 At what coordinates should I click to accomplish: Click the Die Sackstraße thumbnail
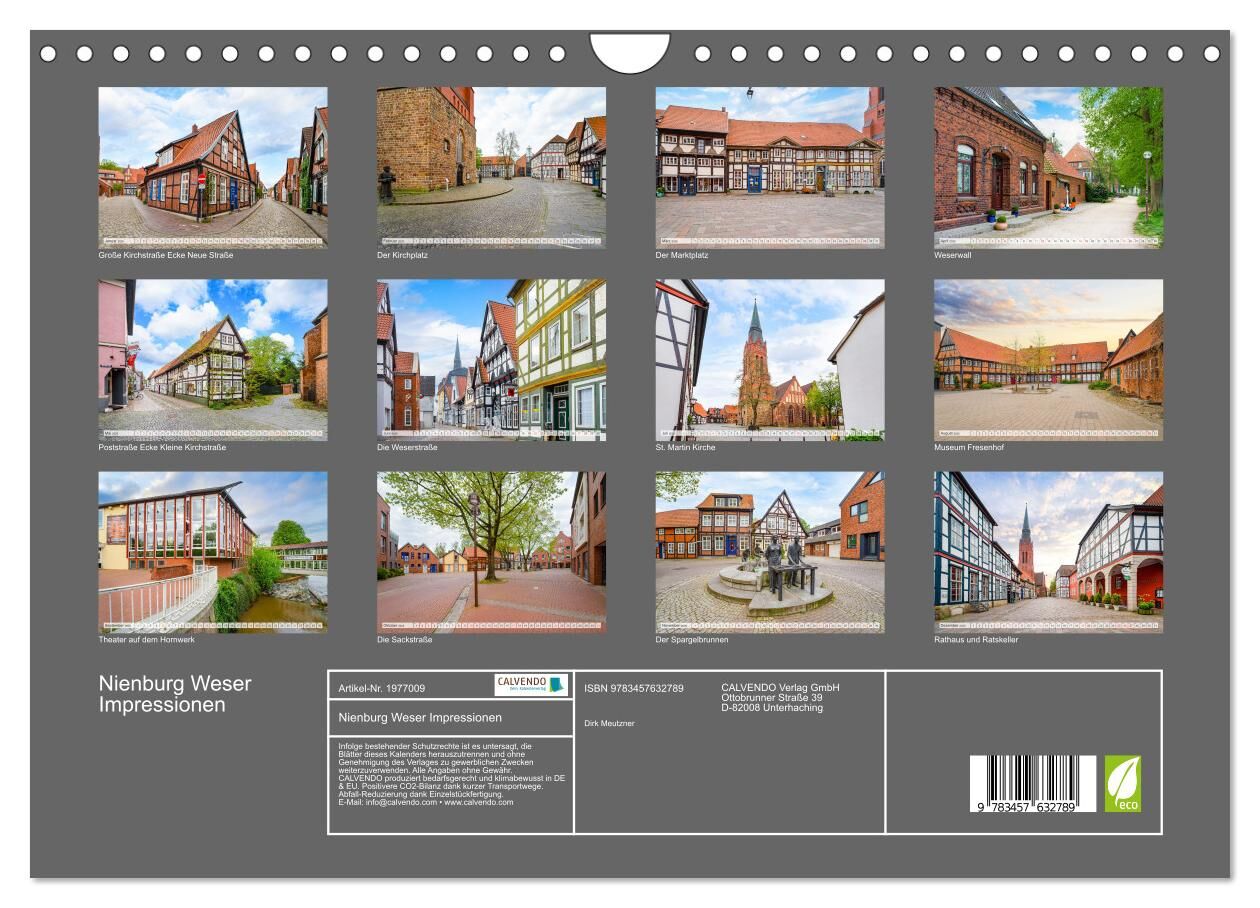(x=491, y=551)
